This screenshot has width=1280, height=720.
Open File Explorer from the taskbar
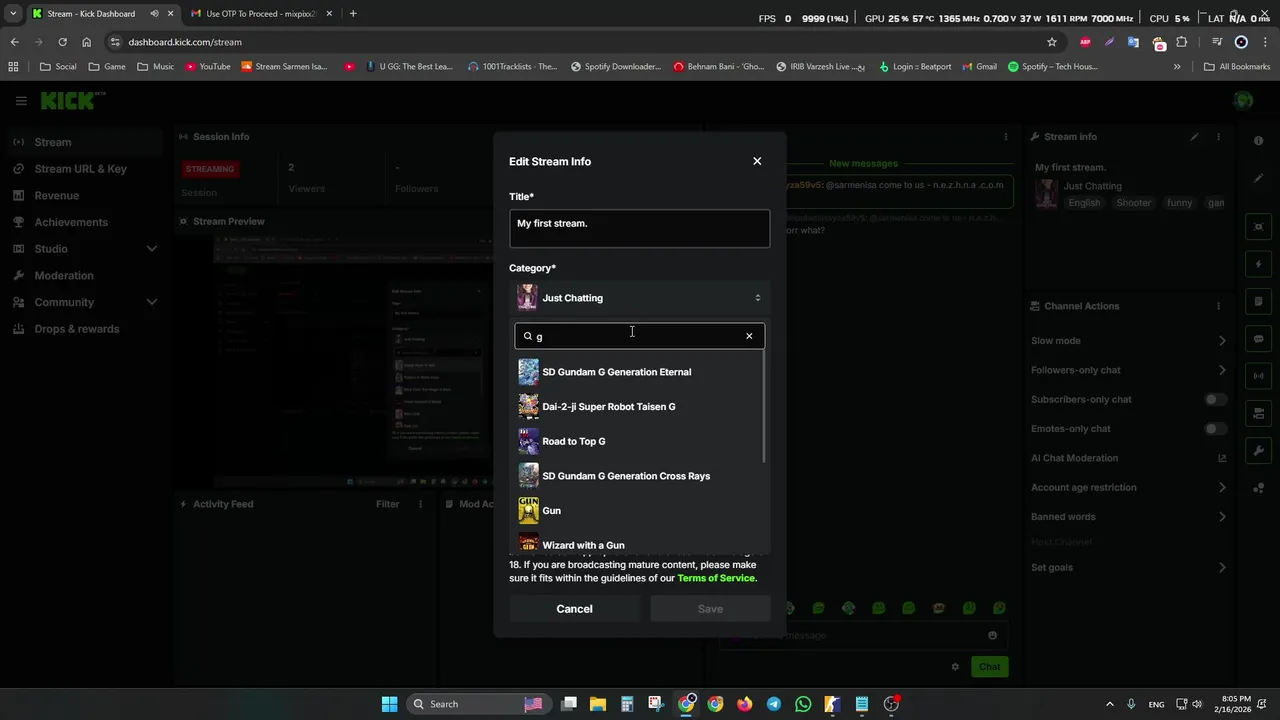coord(597,704)
